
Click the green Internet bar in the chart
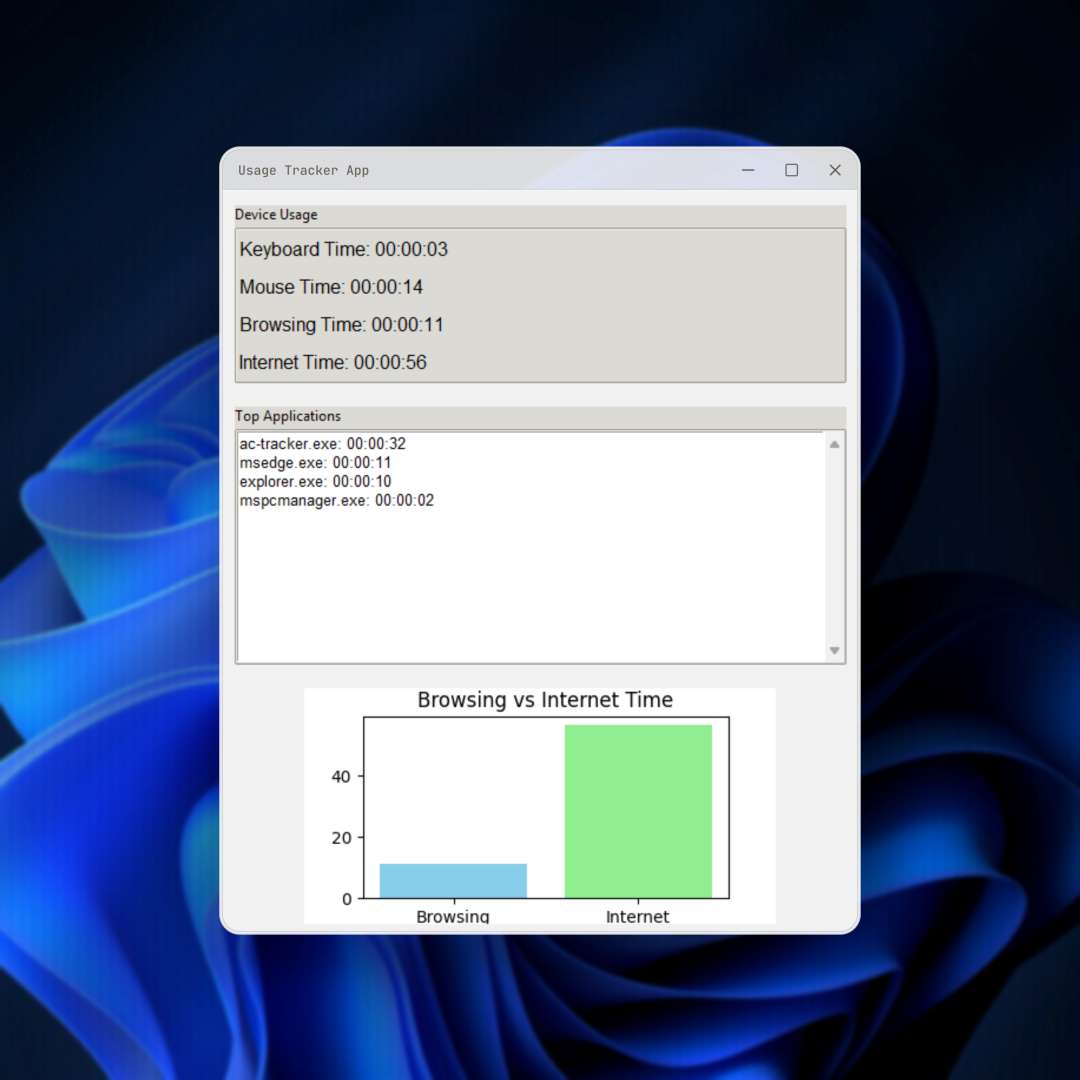pos(638,810)
